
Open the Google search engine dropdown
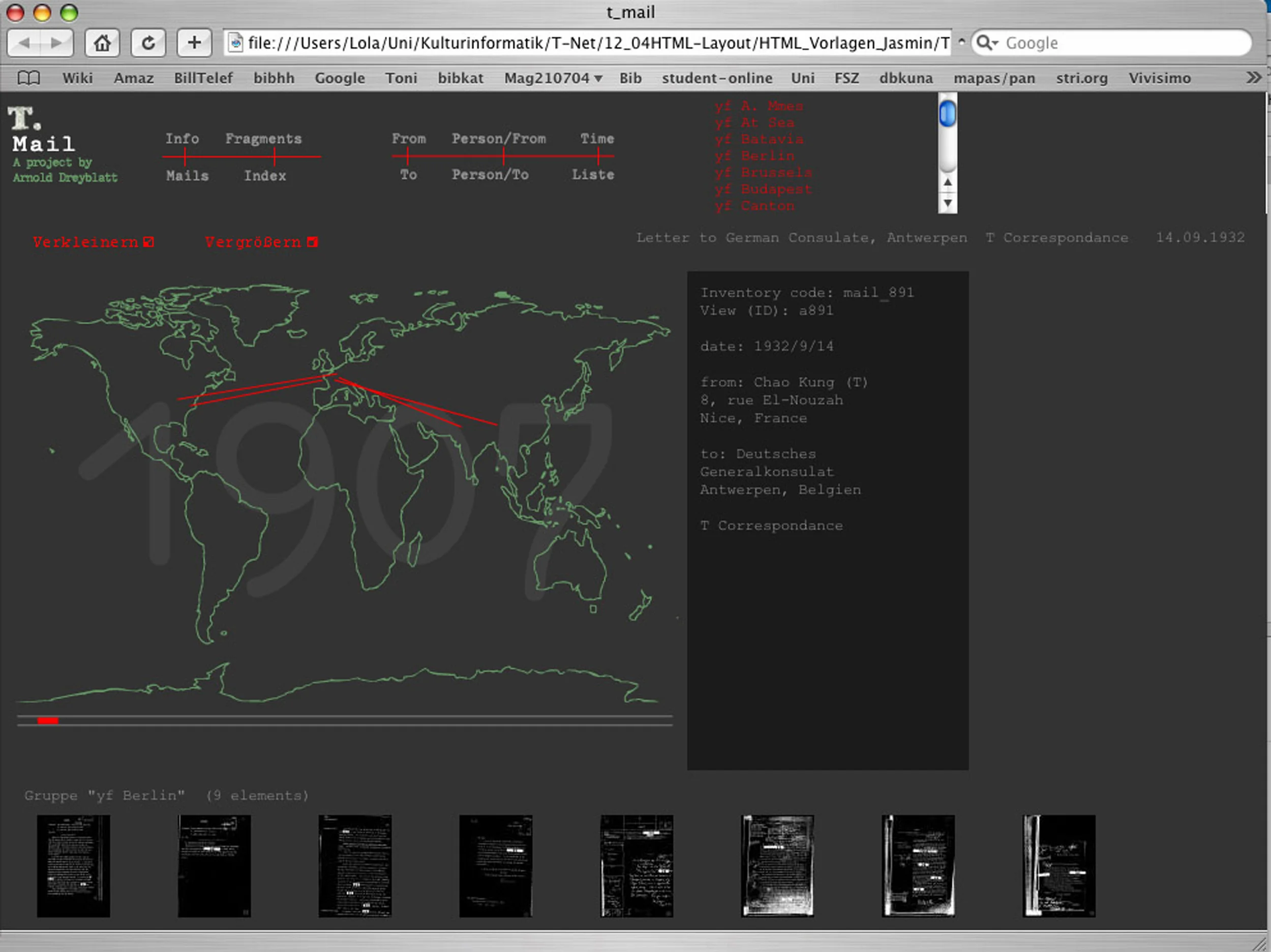988,43
